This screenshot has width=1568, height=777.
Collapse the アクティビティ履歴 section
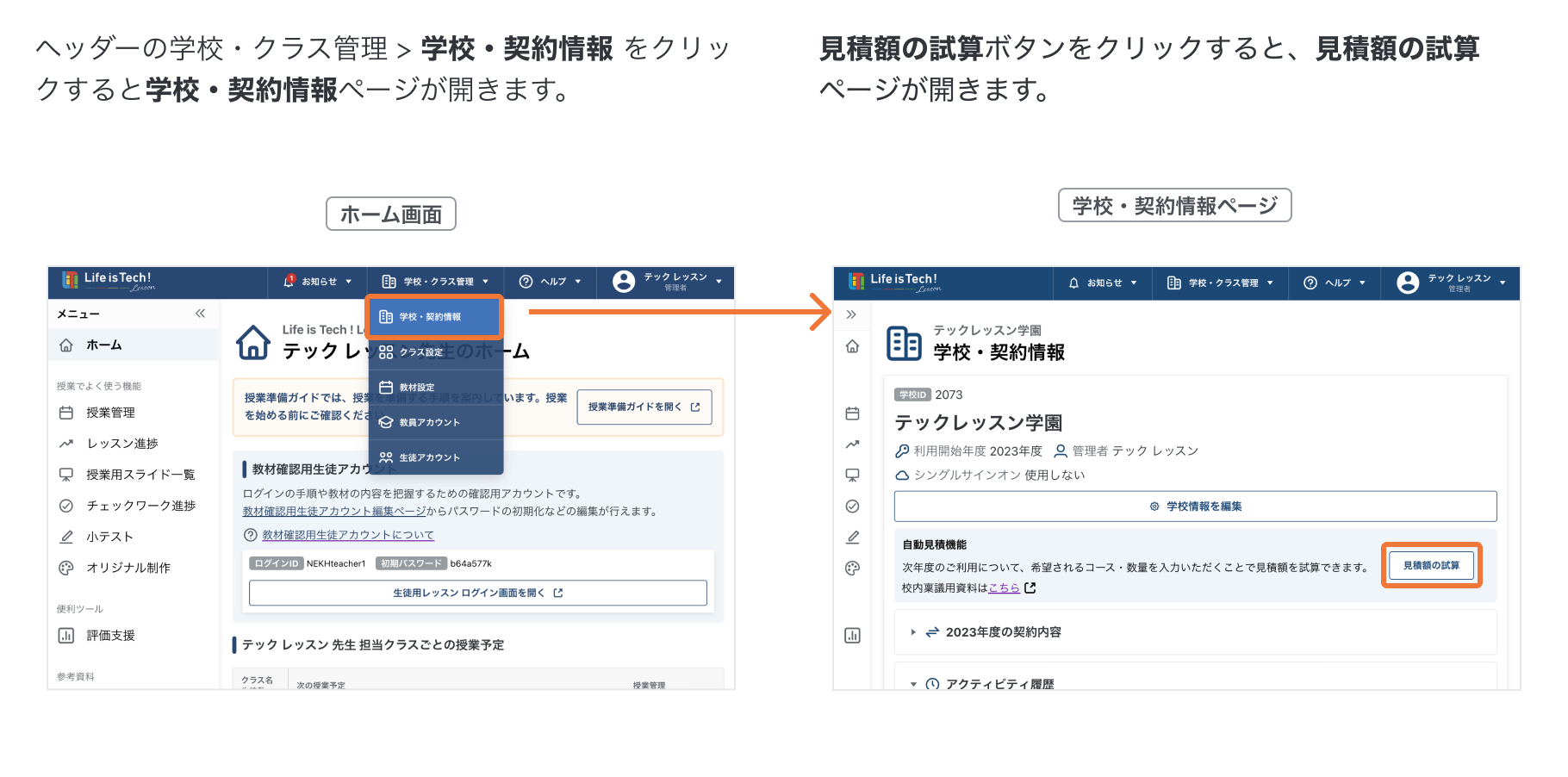tap(913, 684)
